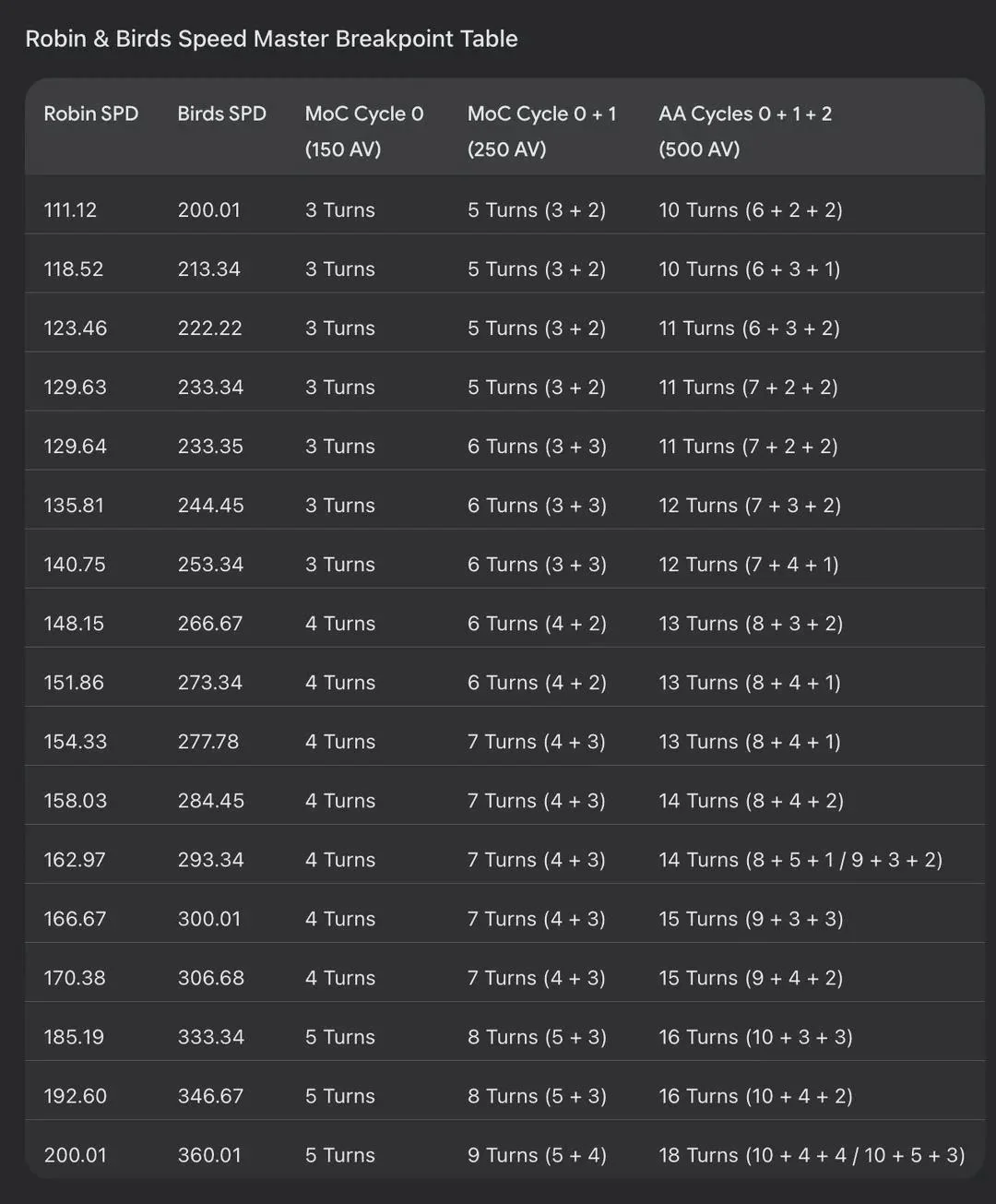Select the MoC Cycle 0 (150 AV) header
This screenshot has width=996, height=1204.
coord(364,131)
